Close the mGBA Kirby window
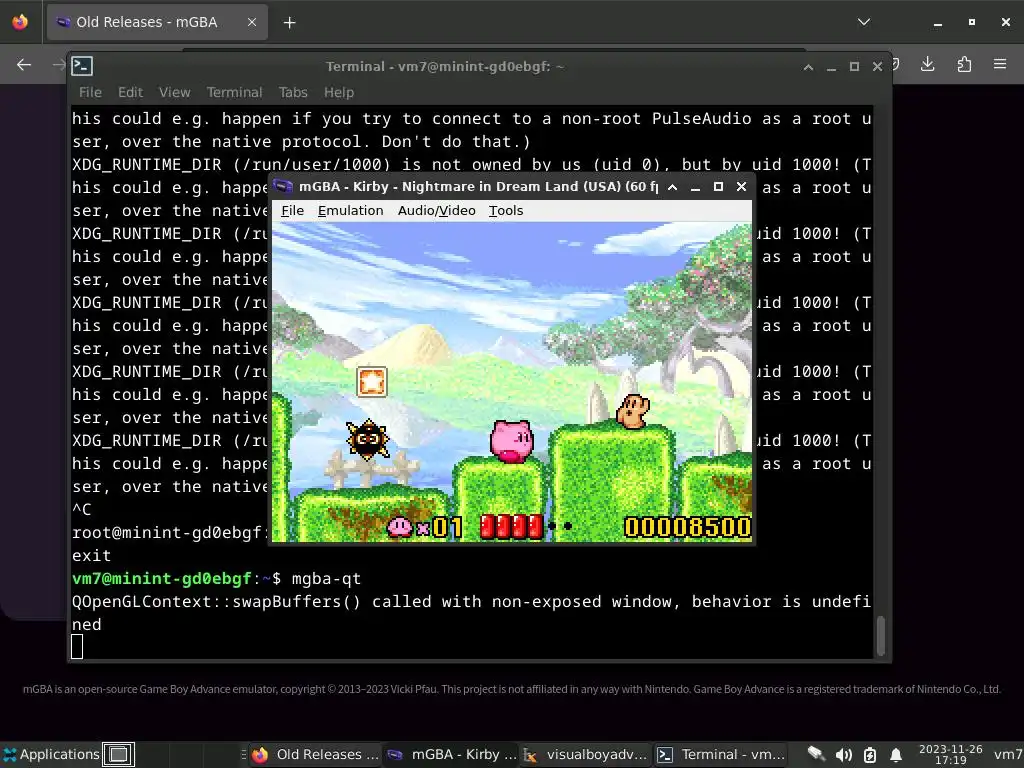Viewport: 1024px width, 768px height. click(x=741, y=187)
